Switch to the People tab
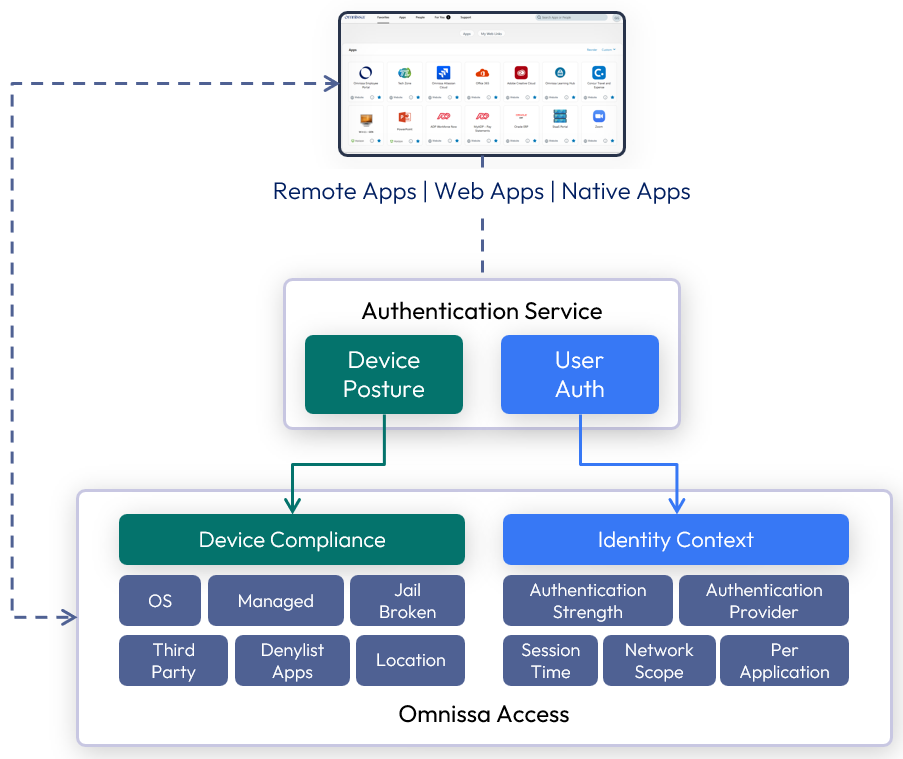The image size is (903, 759). point(422,18)
